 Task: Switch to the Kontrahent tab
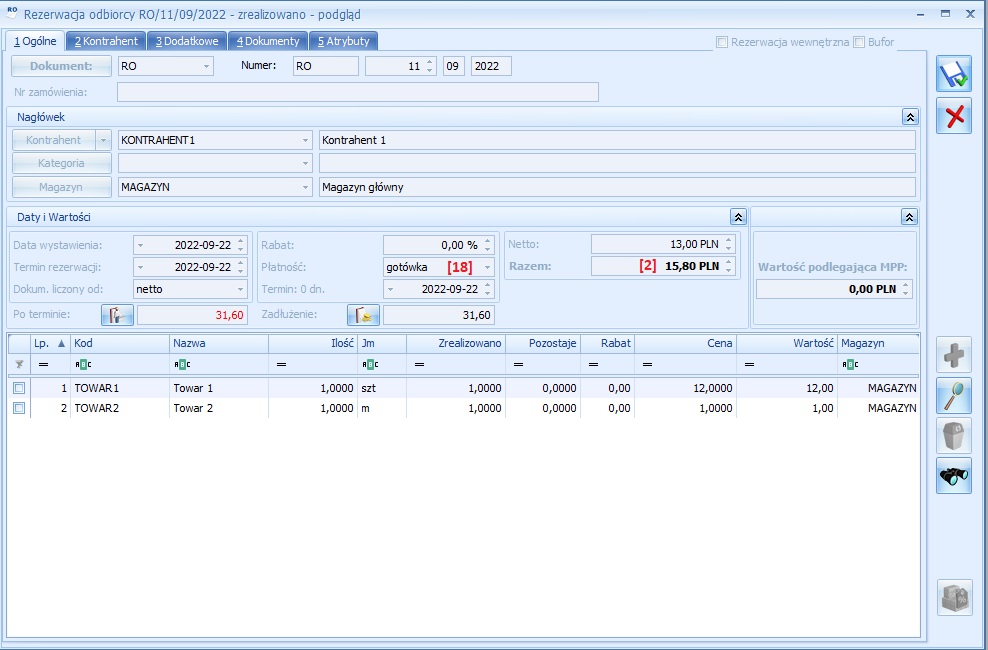point(106,41)
